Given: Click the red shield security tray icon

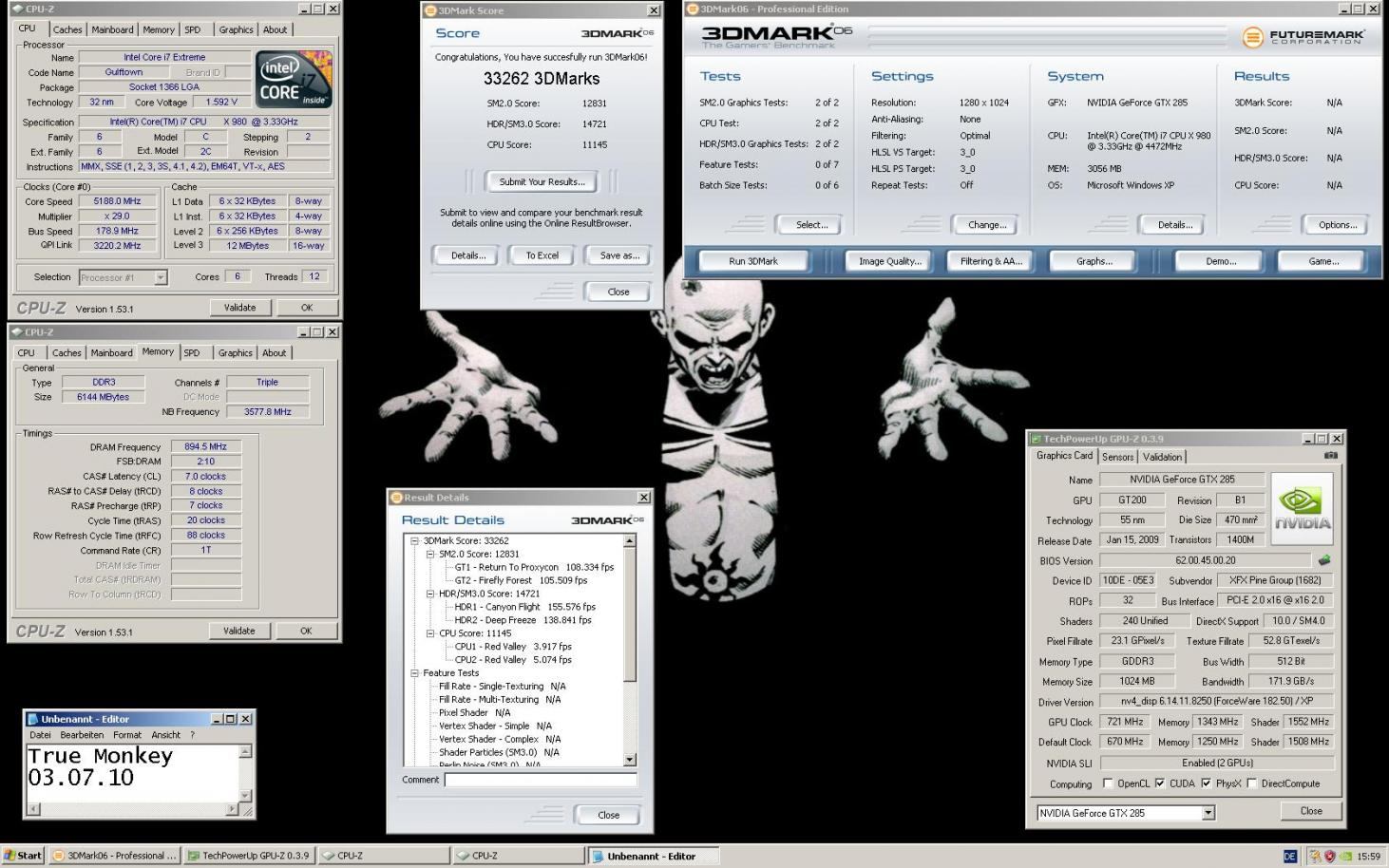Looking at the screenshot, I should click(x=1329, y=856).
